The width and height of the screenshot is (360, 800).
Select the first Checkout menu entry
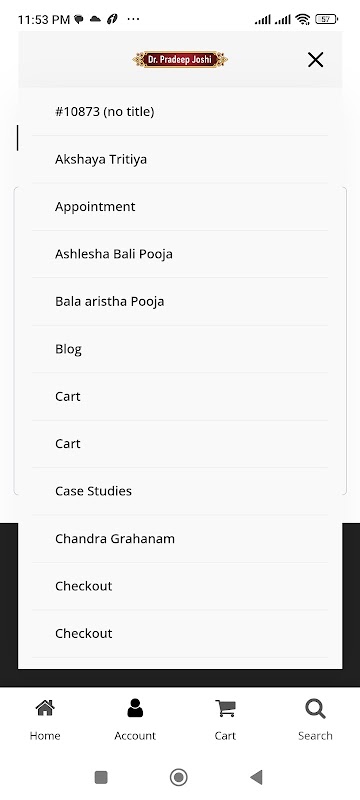[180, 586]
